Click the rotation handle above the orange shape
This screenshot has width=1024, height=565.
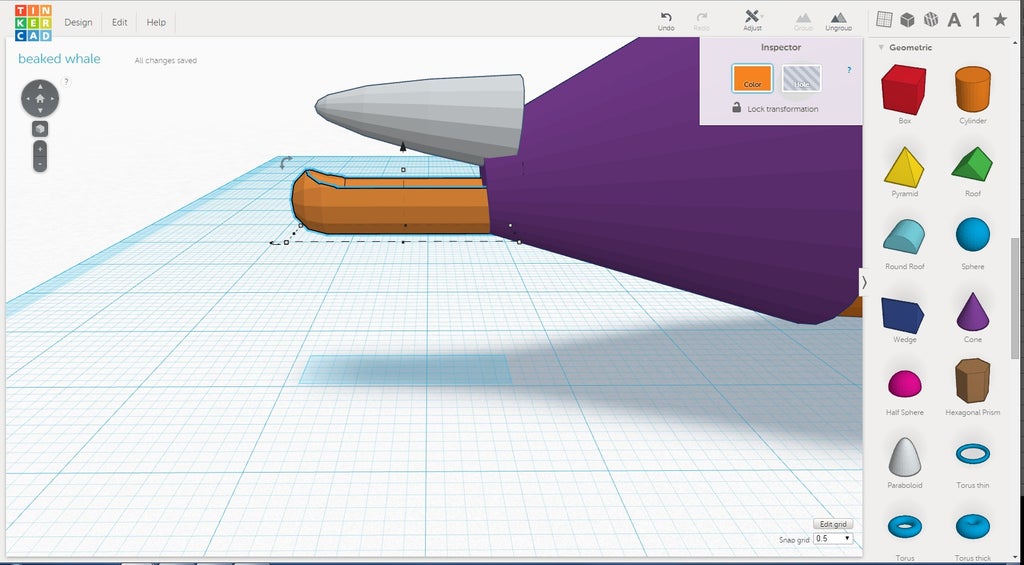click(285, 162)
